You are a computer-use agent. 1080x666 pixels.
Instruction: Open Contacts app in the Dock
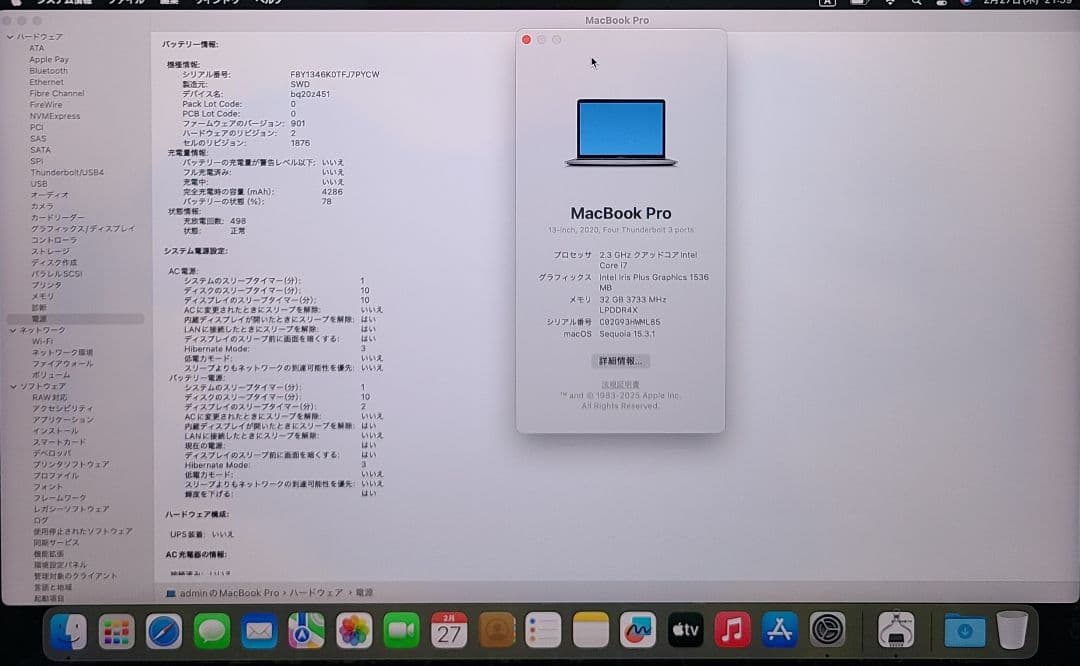(x=496, y=631)
